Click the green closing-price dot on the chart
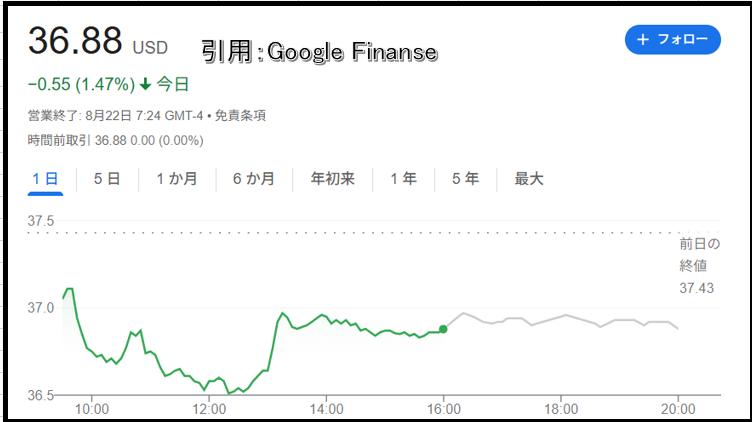 (x=443, y=329)
